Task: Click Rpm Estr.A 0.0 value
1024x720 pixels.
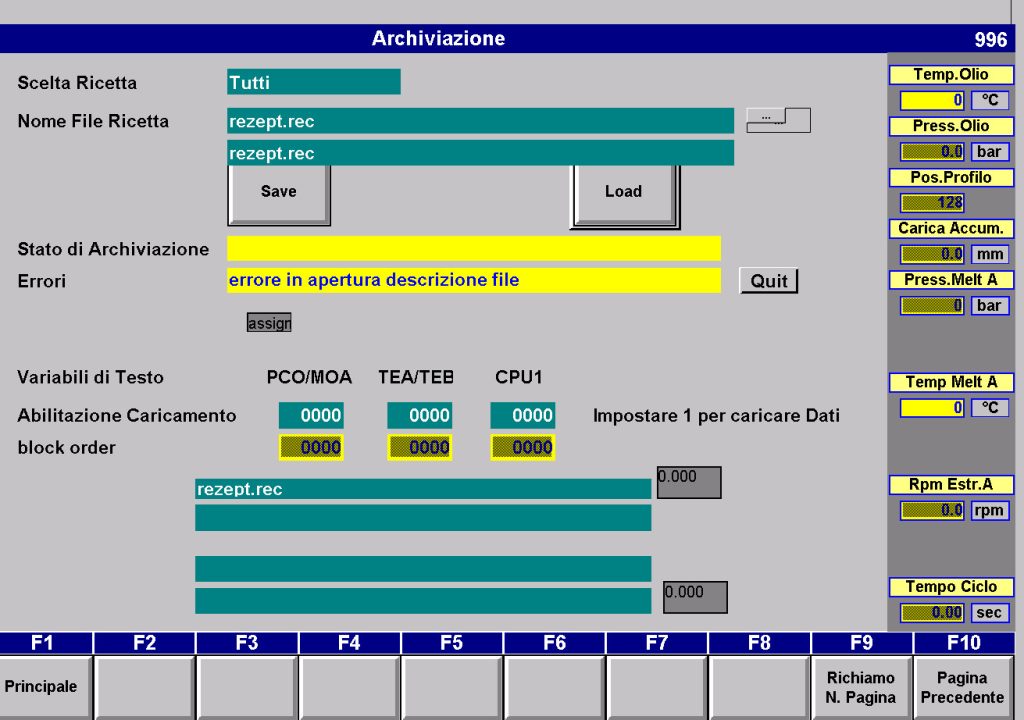Action: [932, 510]
